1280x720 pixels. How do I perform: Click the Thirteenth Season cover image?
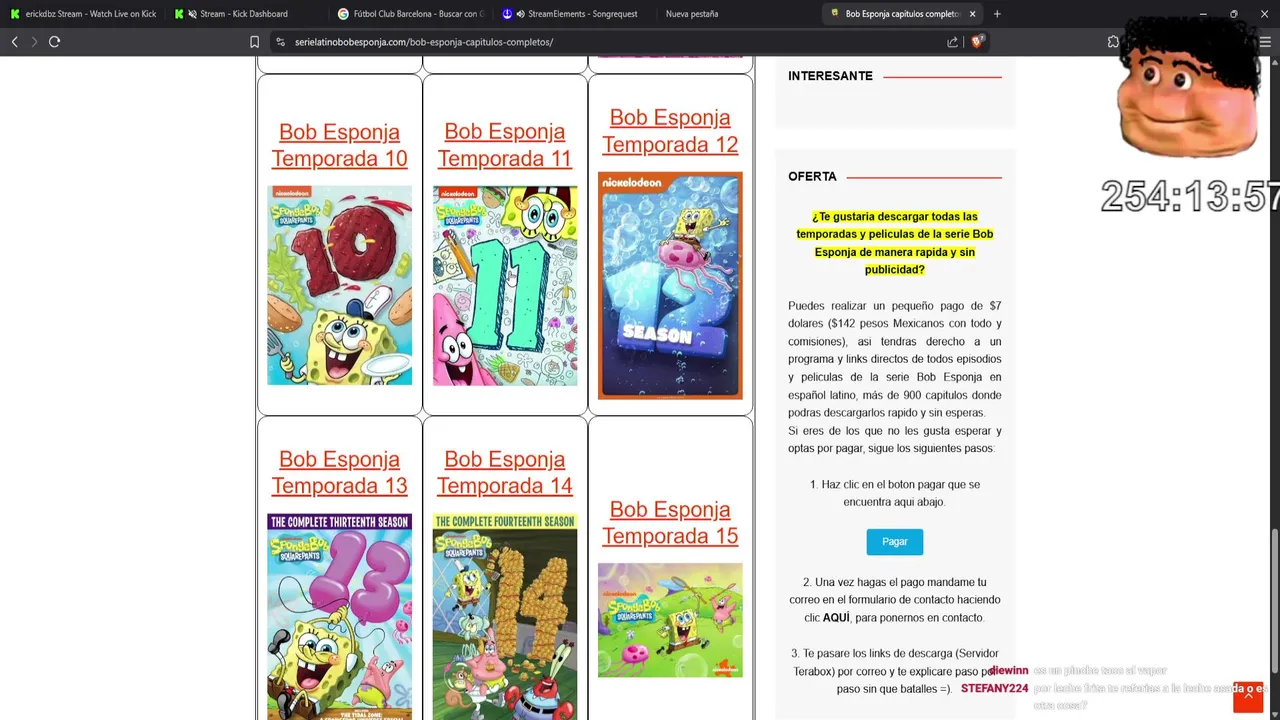339,616
